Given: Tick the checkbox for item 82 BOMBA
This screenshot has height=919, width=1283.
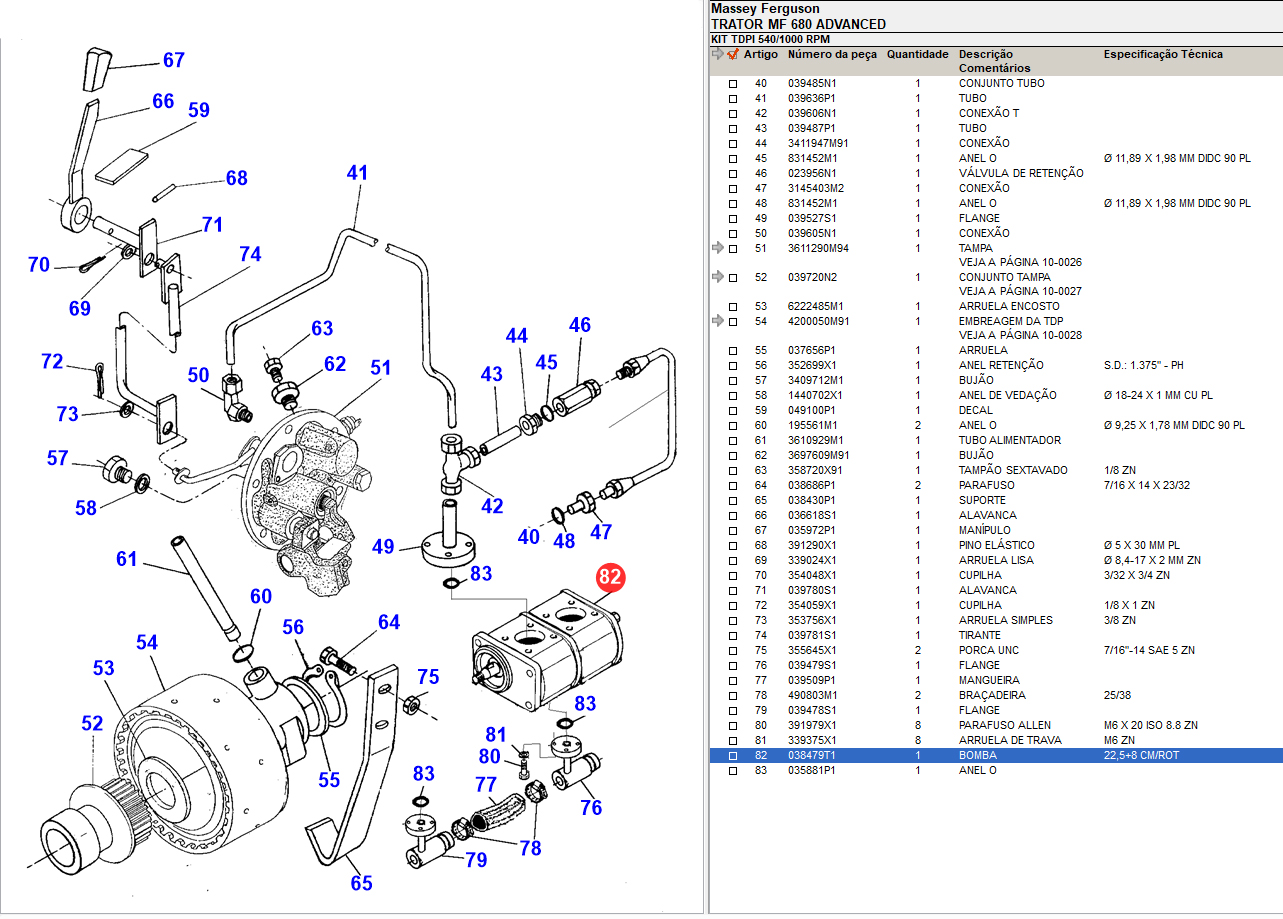Looking at the screenshot, I should click(733, 756).
